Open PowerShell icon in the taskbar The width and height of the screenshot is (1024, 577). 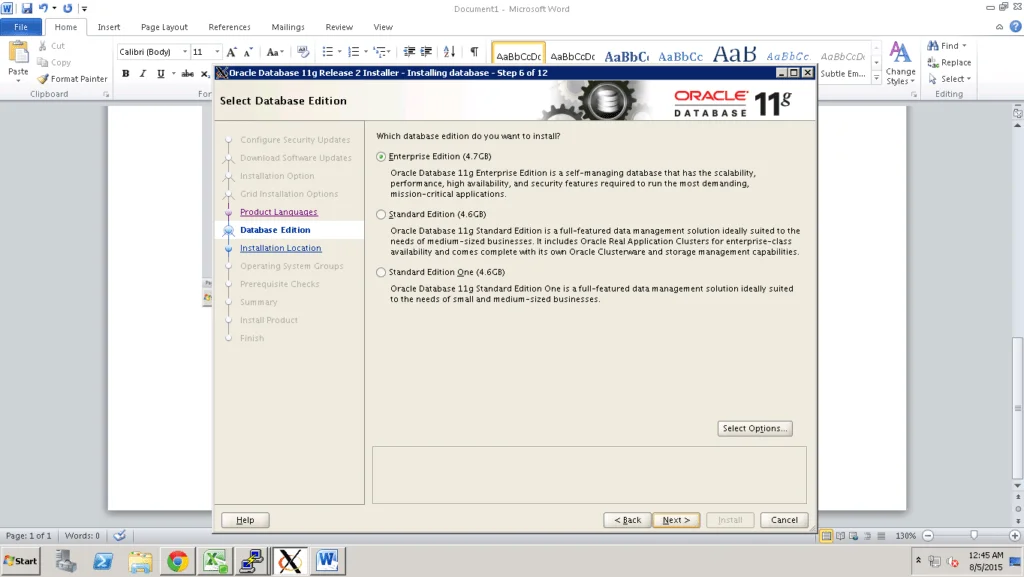[103, 561]
